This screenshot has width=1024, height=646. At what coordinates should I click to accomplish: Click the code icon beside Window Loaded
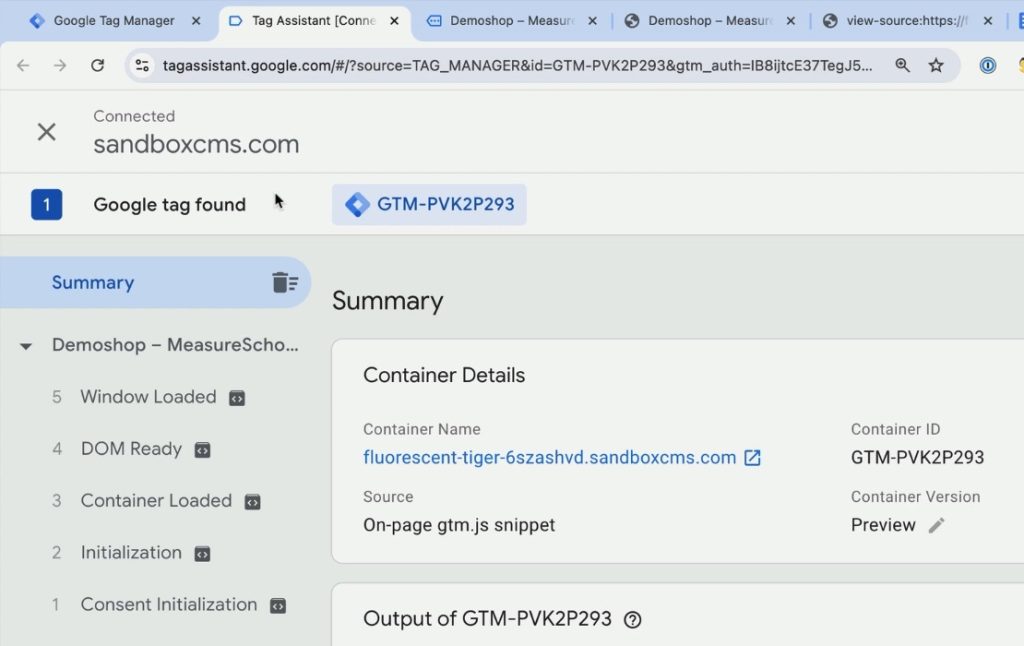pyautogui.click(x=237, y=398)
